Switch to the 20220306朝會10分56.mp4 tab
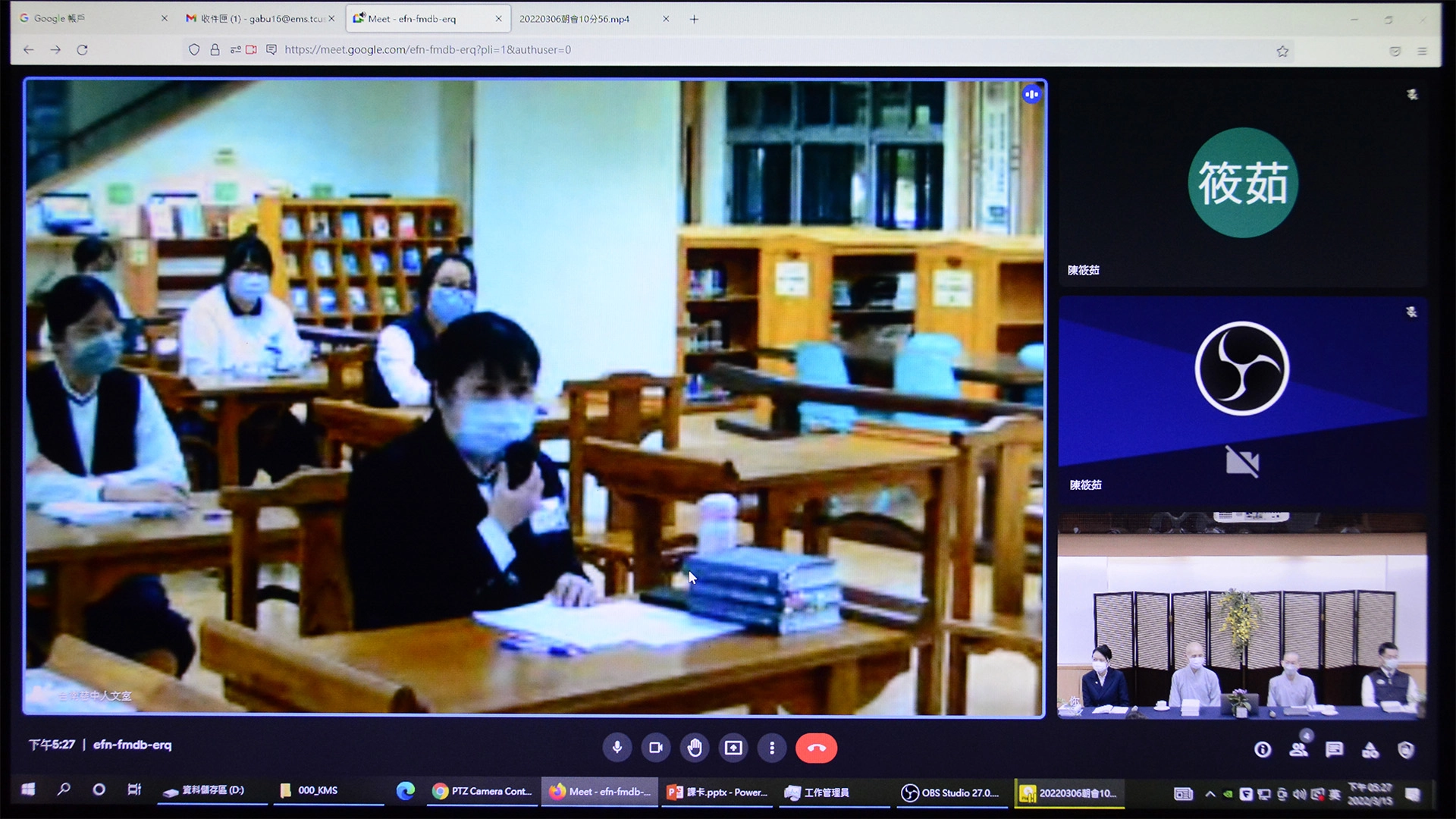 point(594,18)
